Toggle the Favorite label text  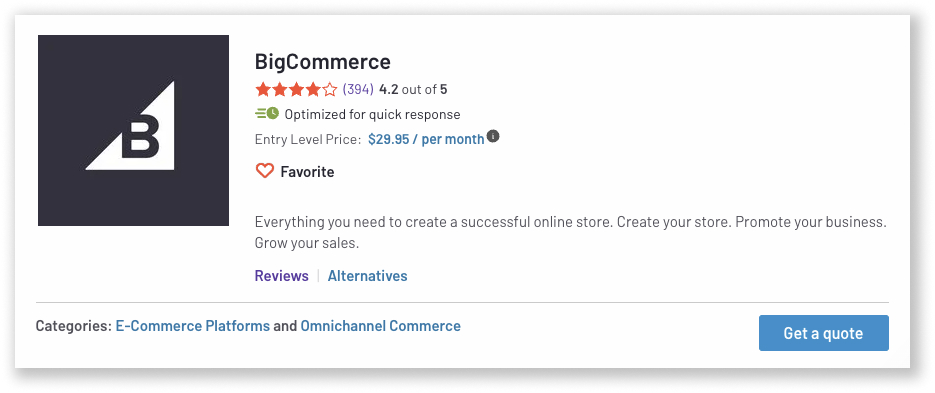(307, 172)
